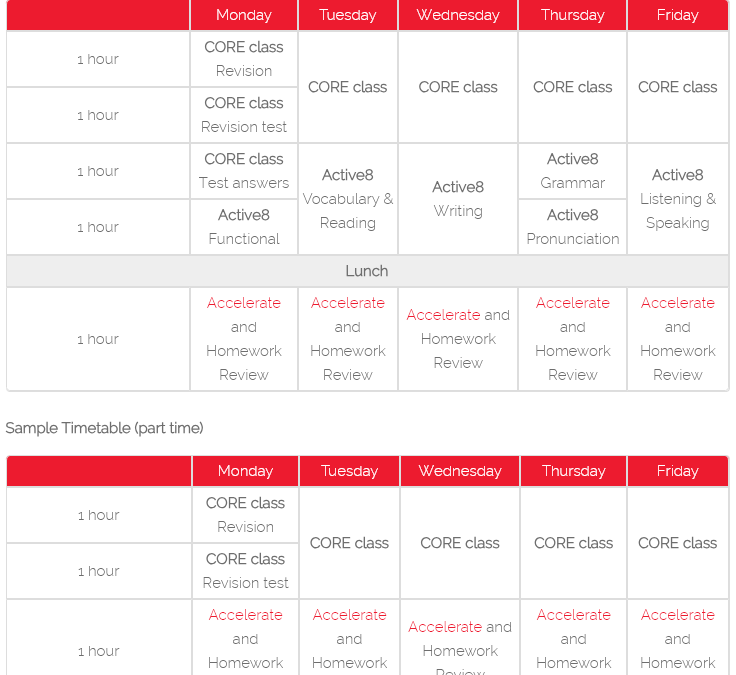Click Monday's Accelerate link in the part-time timetable

click(x=245, y=615)
